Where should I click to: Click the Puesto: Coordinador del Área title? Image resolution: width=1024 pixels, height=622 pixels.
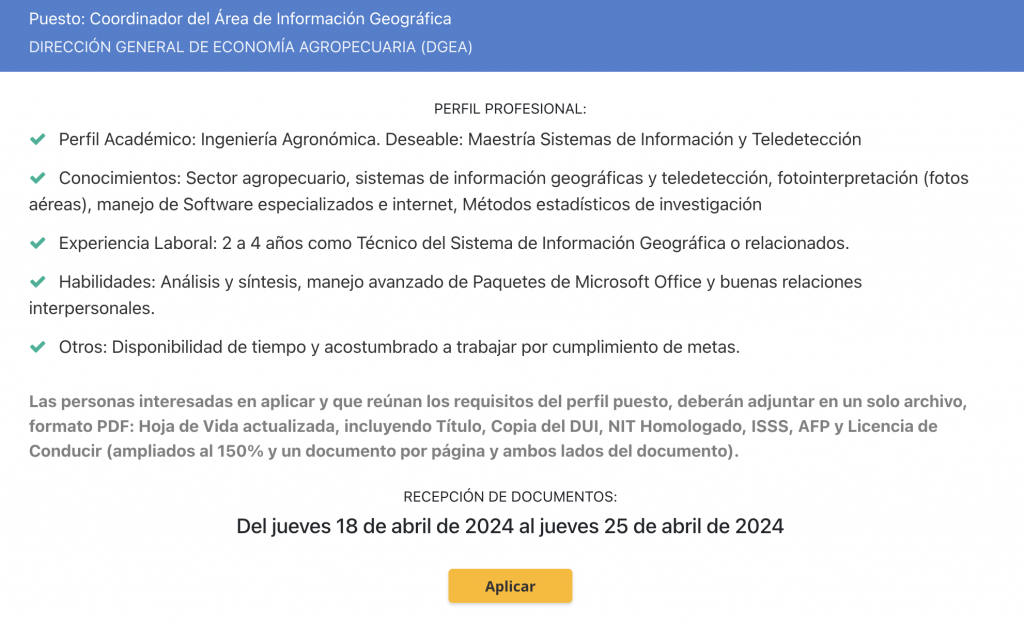(240, 19)
